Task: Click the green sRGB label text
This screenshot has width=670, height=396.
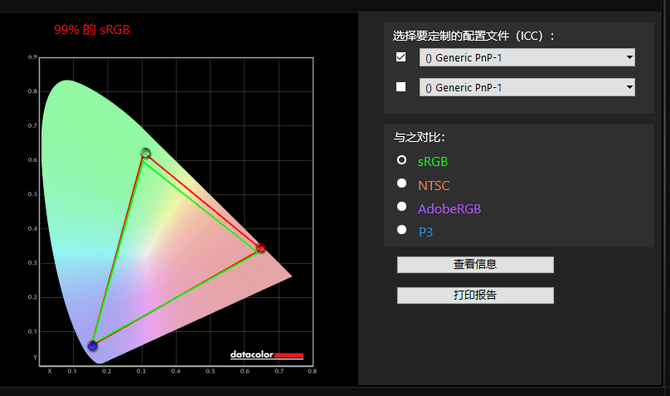Action: pyautogui.click(x=433, y=161)
